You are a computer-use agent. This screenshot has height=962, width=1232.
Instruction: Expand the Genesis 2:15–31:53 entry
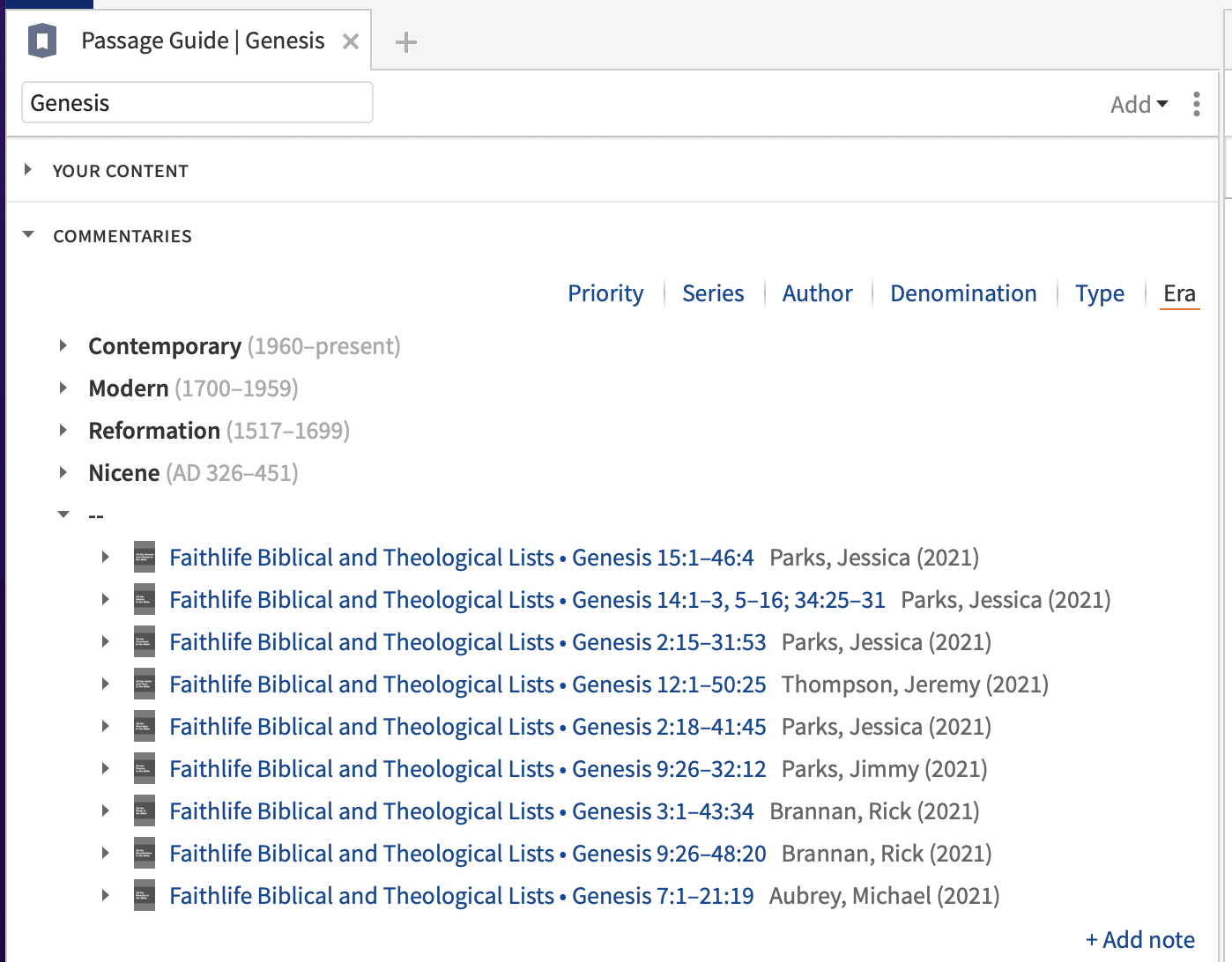tap(105, 641)
